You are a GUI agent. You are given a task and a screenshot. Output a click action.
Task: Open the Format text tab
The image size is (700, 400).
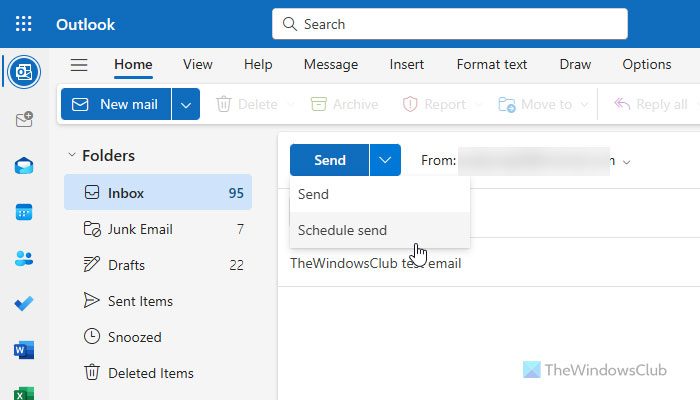point(491,64)
